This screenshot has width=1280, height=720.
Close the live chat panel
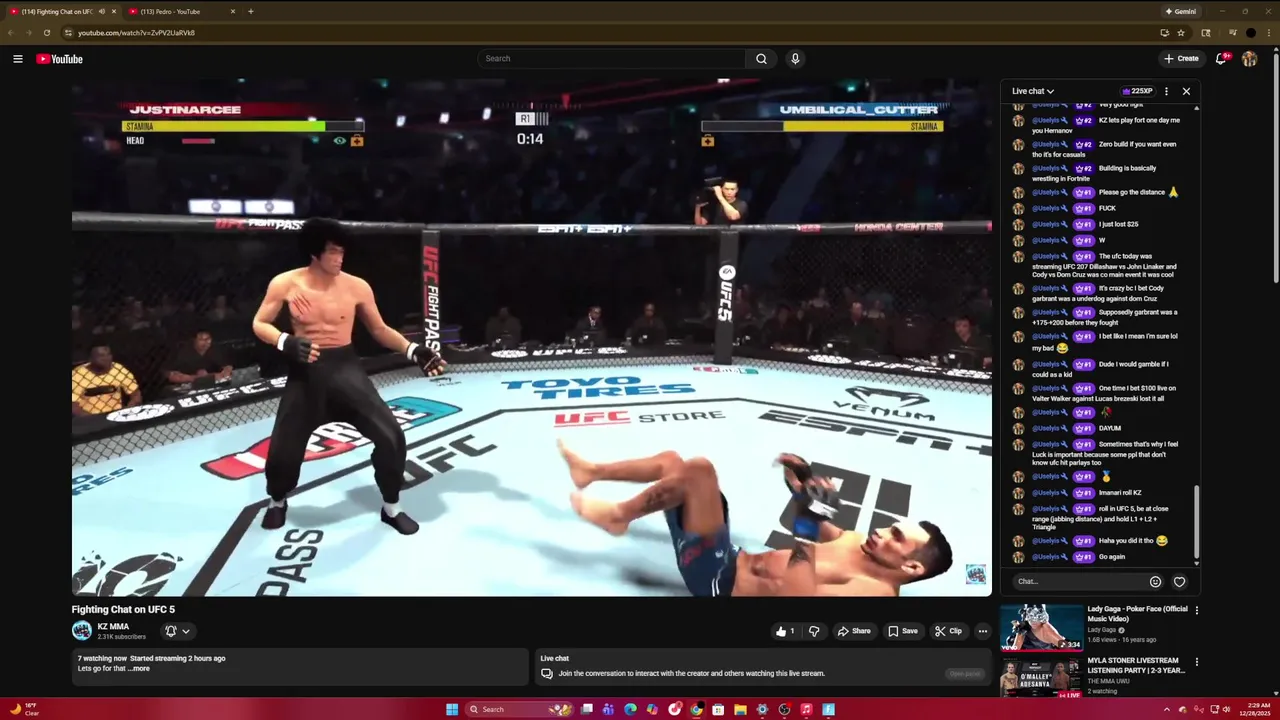pos(1186,91)
